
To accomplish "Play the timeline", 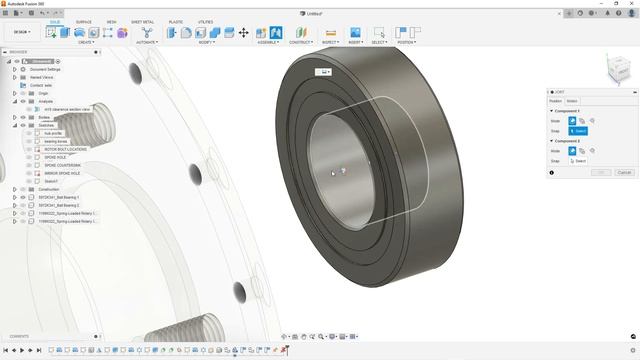I will 22,350.
